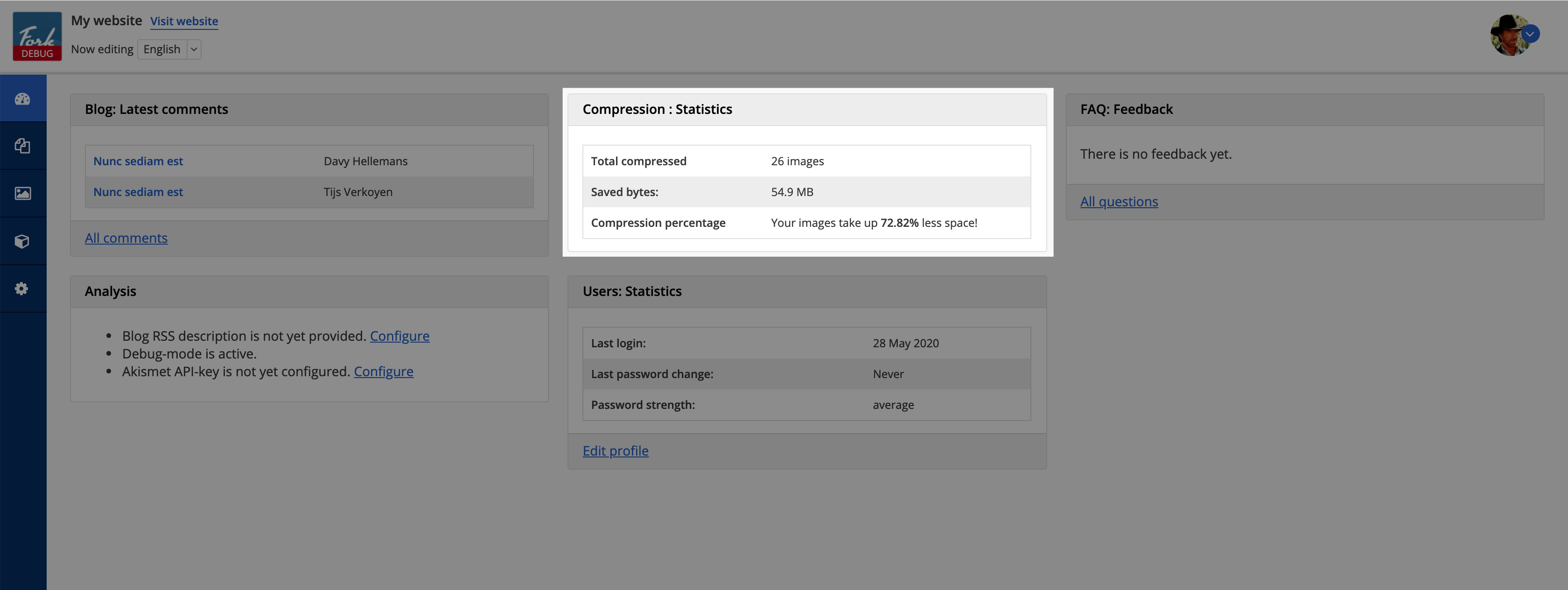Configure the Akismet API-key
The width and height of the screenshot is (1568, 590).
[384, 372]
